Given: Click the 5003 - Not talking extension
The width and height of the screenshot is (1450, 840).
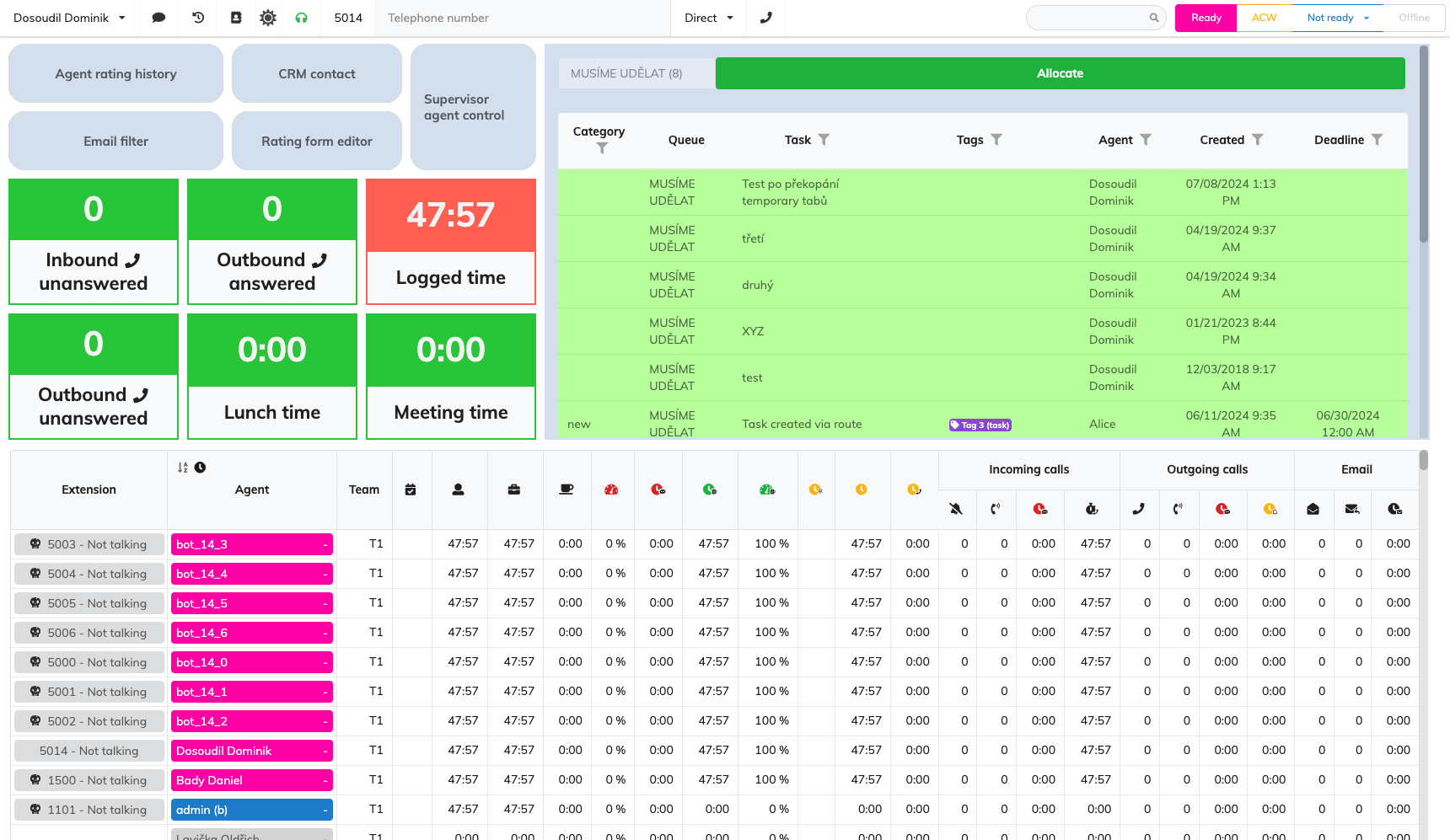Looking at the screenshot, I should click(89, 544).
